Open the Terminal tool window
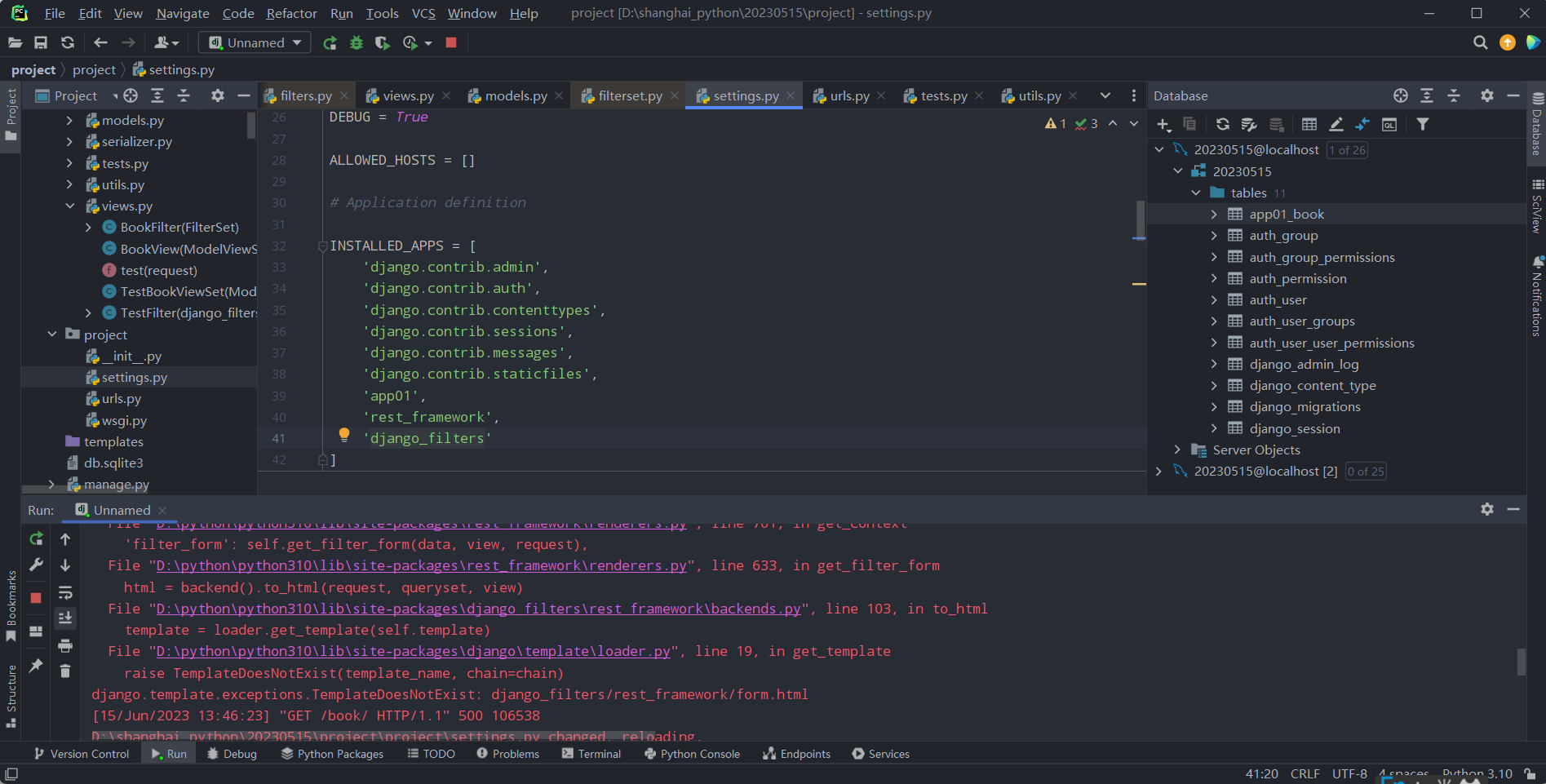The height and width of the screenshot is (784, 1546). (591, 754)
